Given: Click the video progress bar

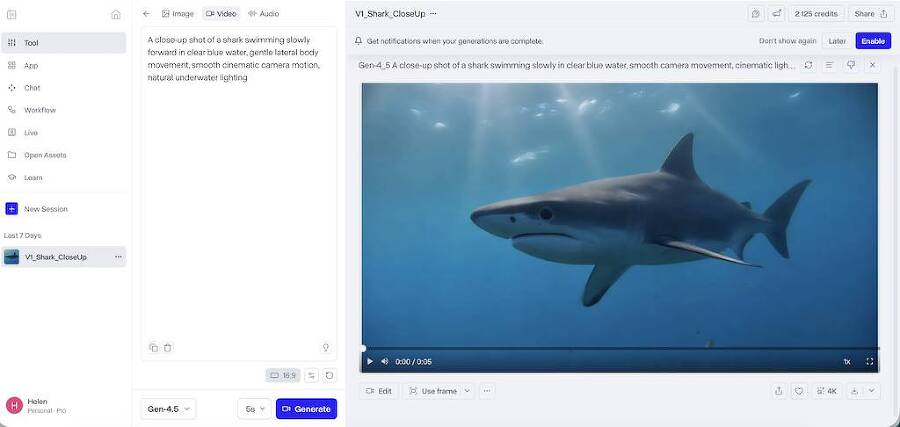Looking at the screenshot, I should 620,348.
